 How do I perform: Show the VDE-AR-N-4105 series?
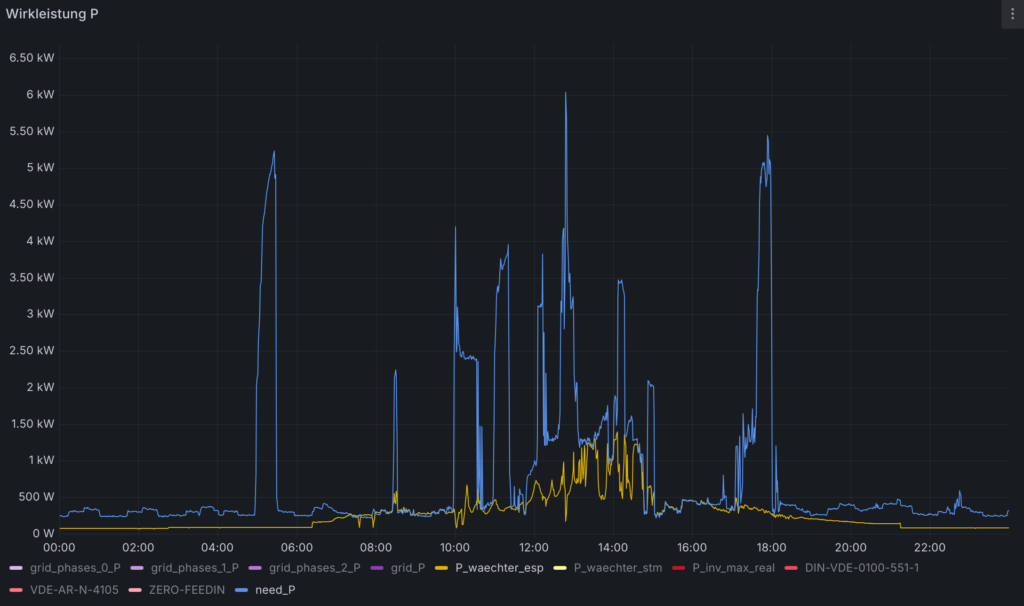click(x=74, y=590)
